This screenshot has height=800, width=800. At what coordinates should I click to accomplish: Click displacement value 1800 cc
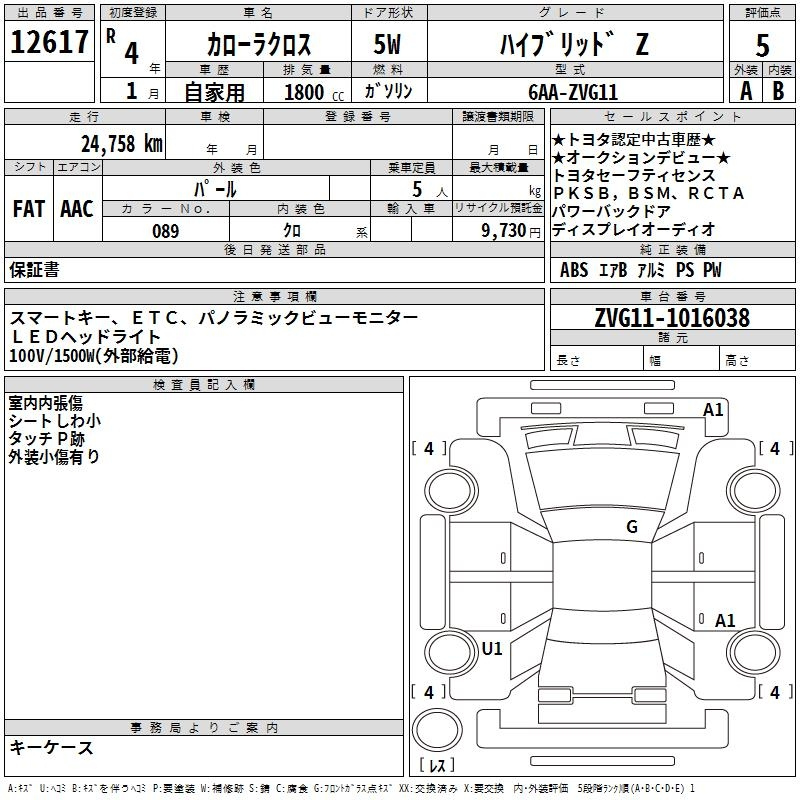pyautogui.click(x=314, y=92)
